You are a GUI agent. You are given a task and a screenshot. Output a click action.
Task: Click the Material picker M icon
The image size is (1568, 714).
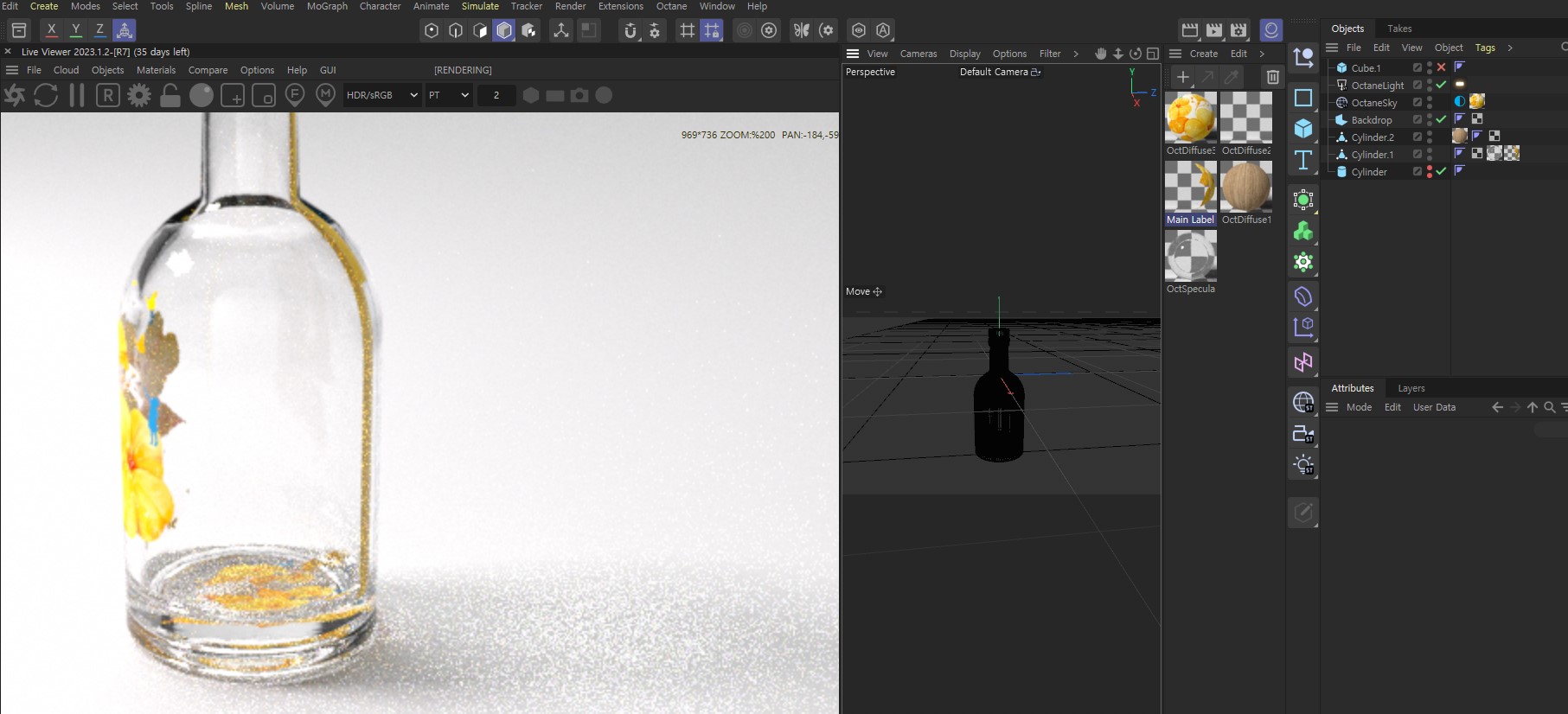pos(326,95)
